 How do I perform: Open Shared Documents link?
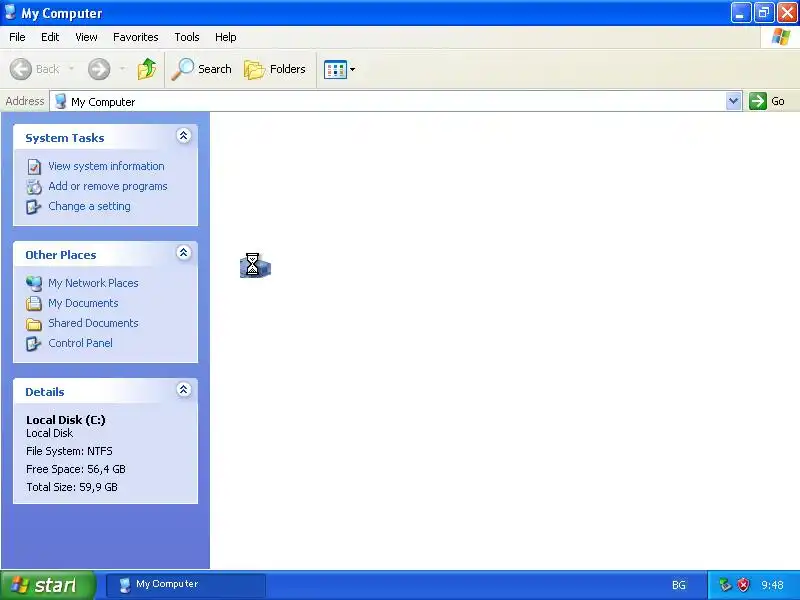pos(93,323)
